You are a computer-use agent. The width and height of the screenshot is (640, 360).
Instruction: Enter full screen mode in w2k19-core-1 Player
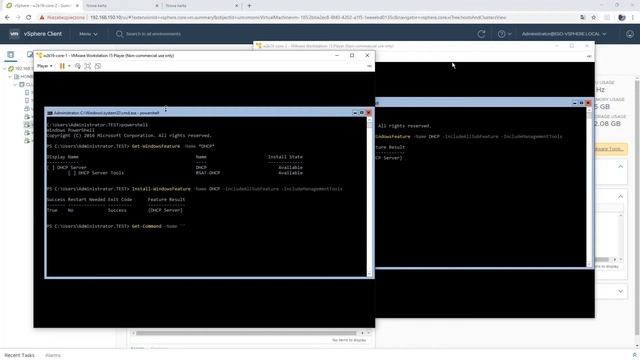click(x=87, y=66)
